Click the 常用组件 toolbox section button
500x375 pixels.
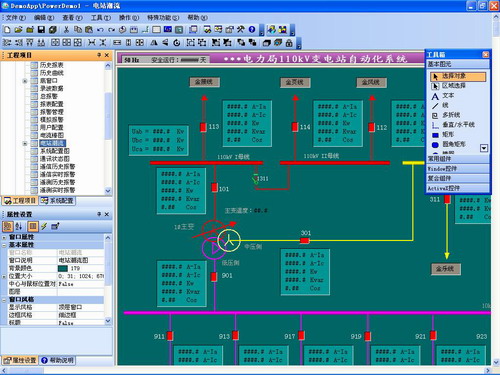pos(458,159)
